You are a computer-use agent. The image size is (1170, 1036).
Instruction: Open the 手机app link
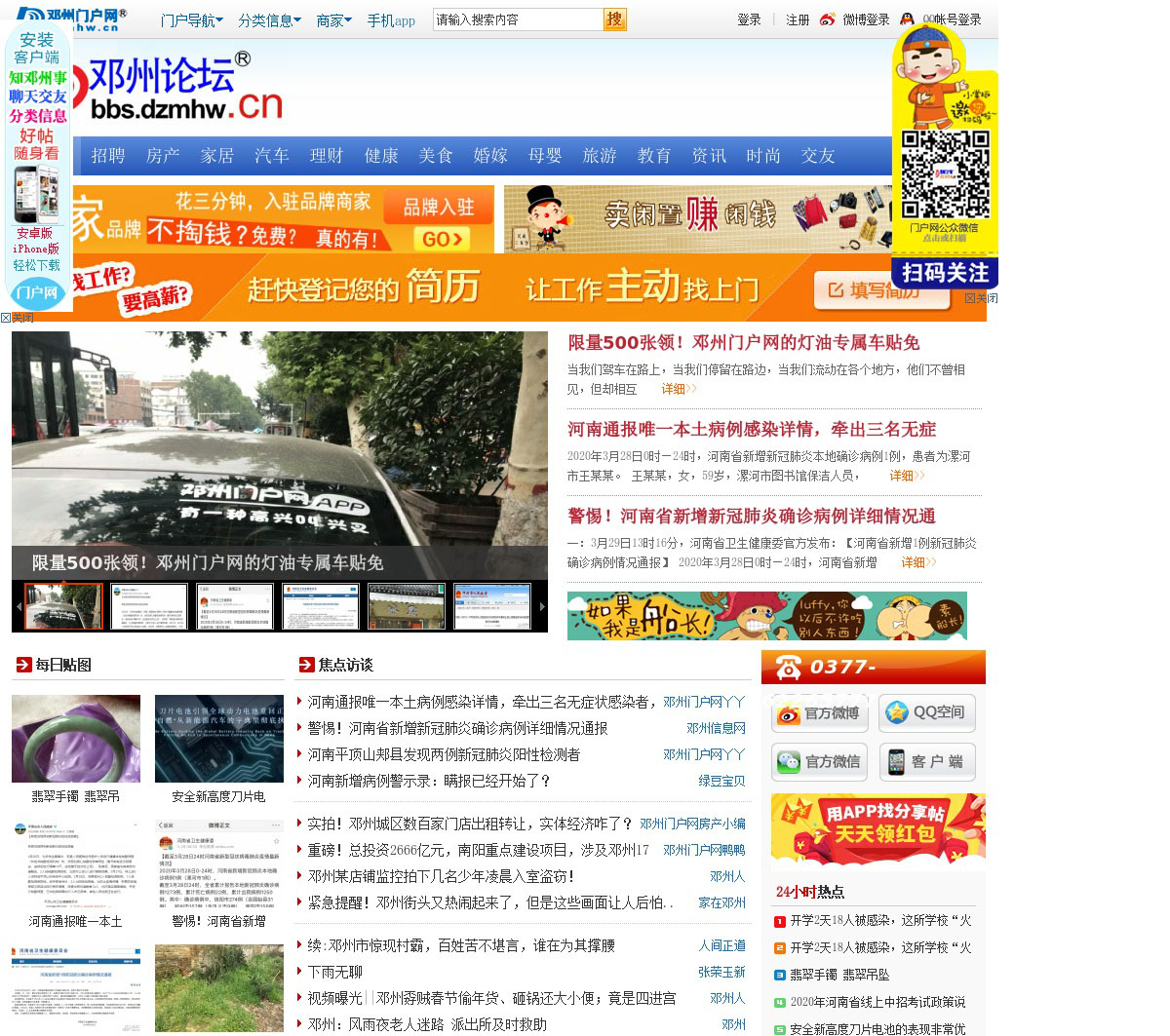point(391,19)
